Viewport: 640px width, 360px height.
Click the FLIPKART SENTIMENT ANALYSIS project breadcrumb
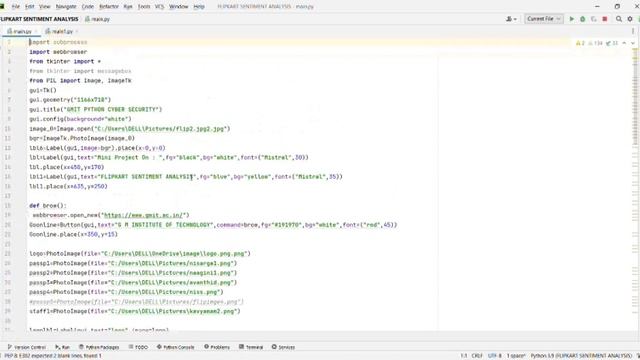click(x=39, y=19)
